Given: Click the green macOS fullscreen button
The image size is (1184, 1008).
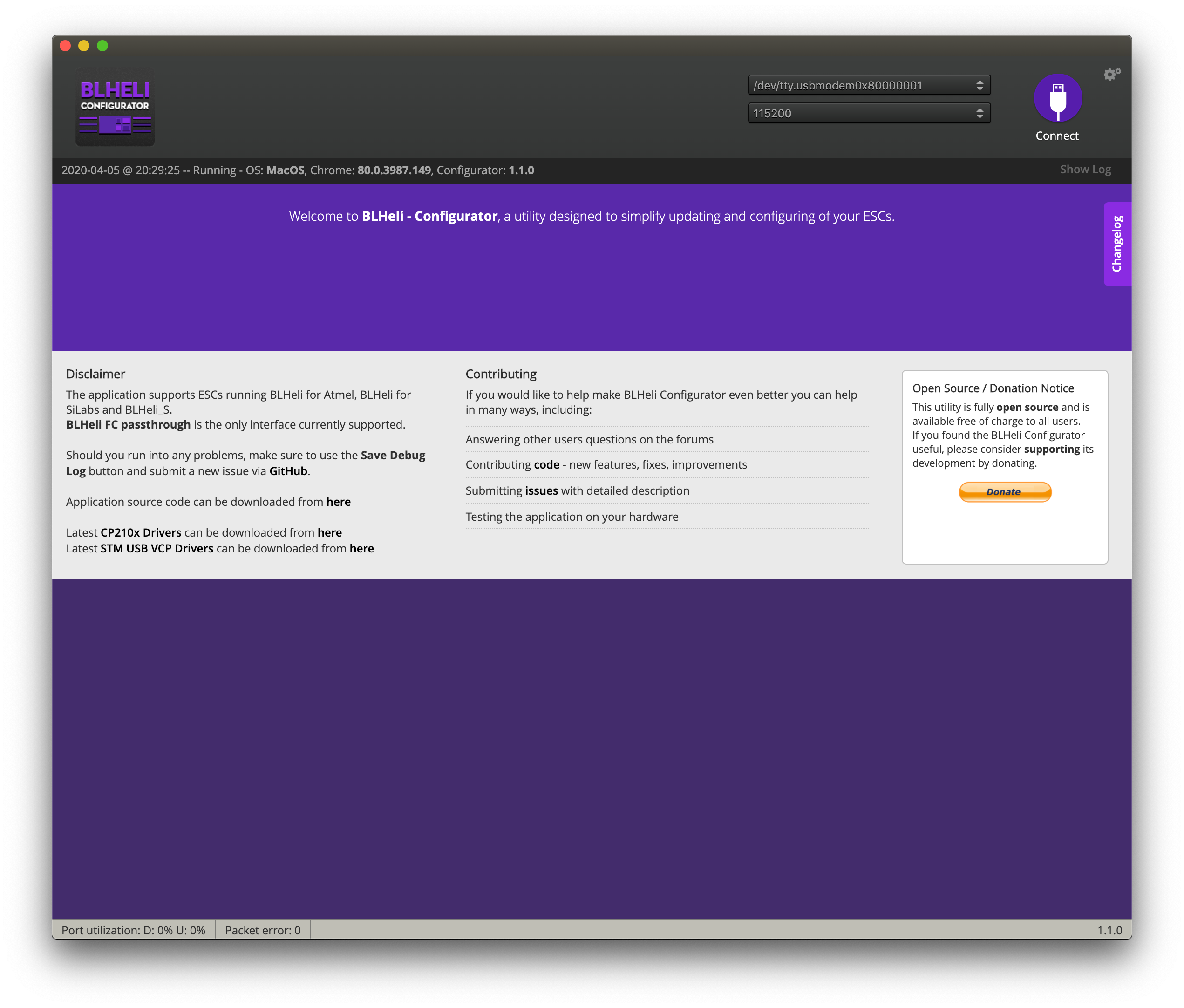Looking at the screenshot, I should (102, 46).
